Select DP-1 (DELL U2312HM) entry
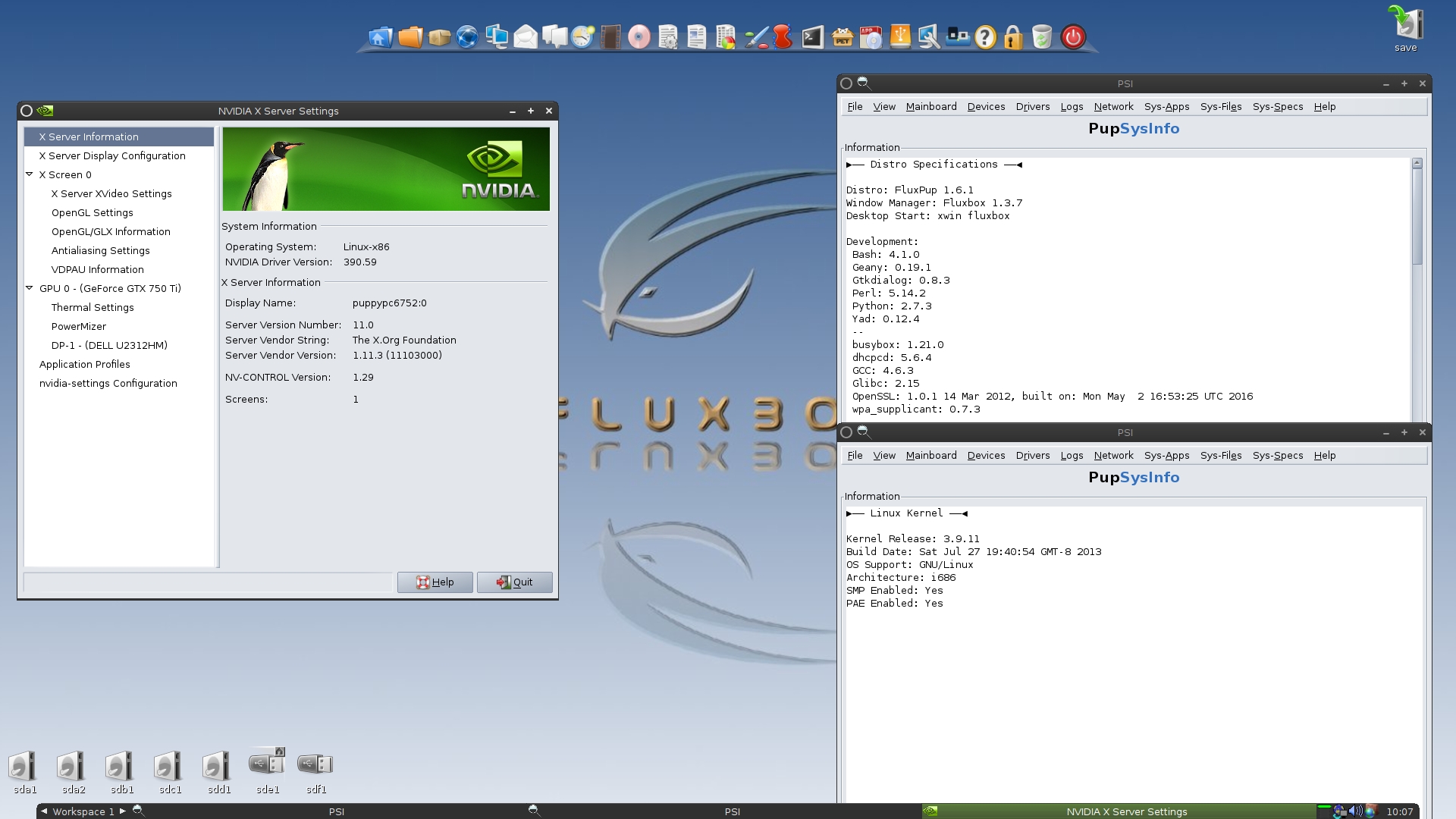The height and width of the screenshot is (819, 1456). point(109,345)
